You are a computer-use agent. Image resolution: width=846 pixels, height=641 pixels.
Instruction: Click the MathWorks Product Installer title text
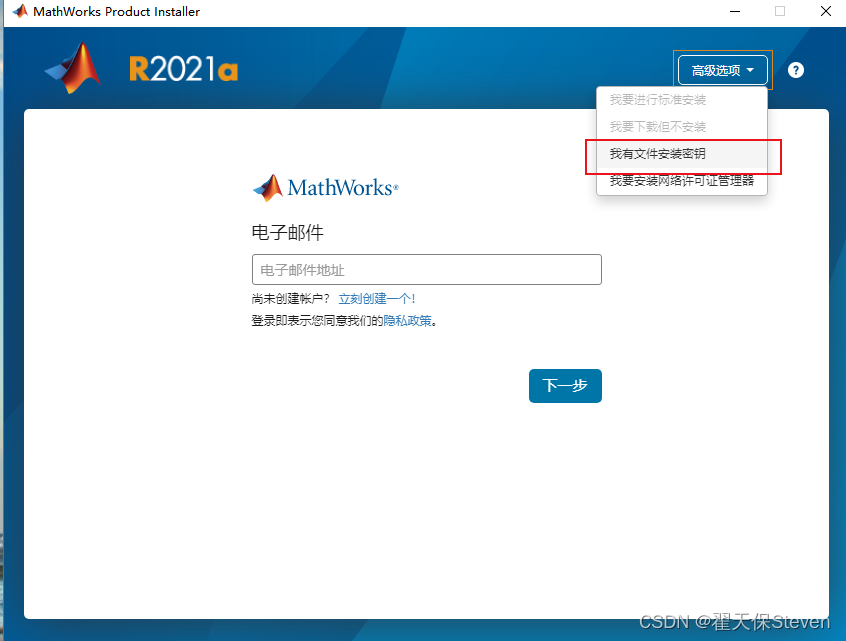pyautogui.click(x=116, y=12)
